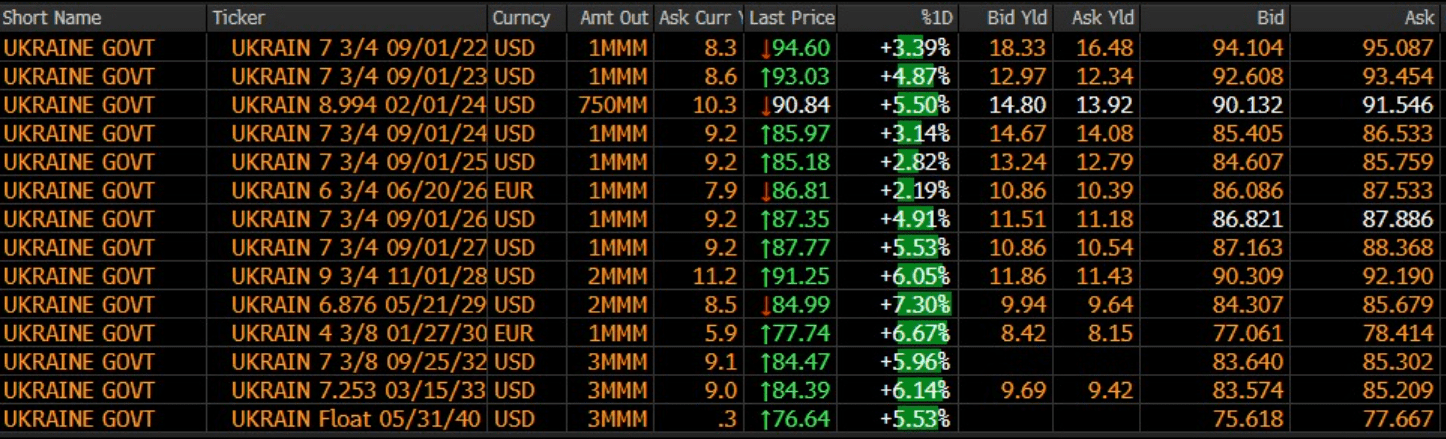Click the +6.14% daily change cell
The image size is (1446, 439).
915,390
